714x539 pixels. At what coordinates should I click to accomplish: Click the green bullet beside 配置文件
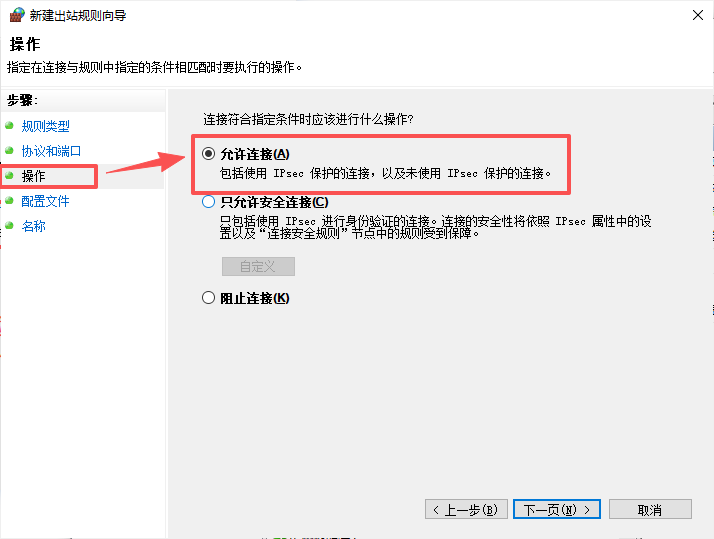pyautogui.click(x=9, y=200)
